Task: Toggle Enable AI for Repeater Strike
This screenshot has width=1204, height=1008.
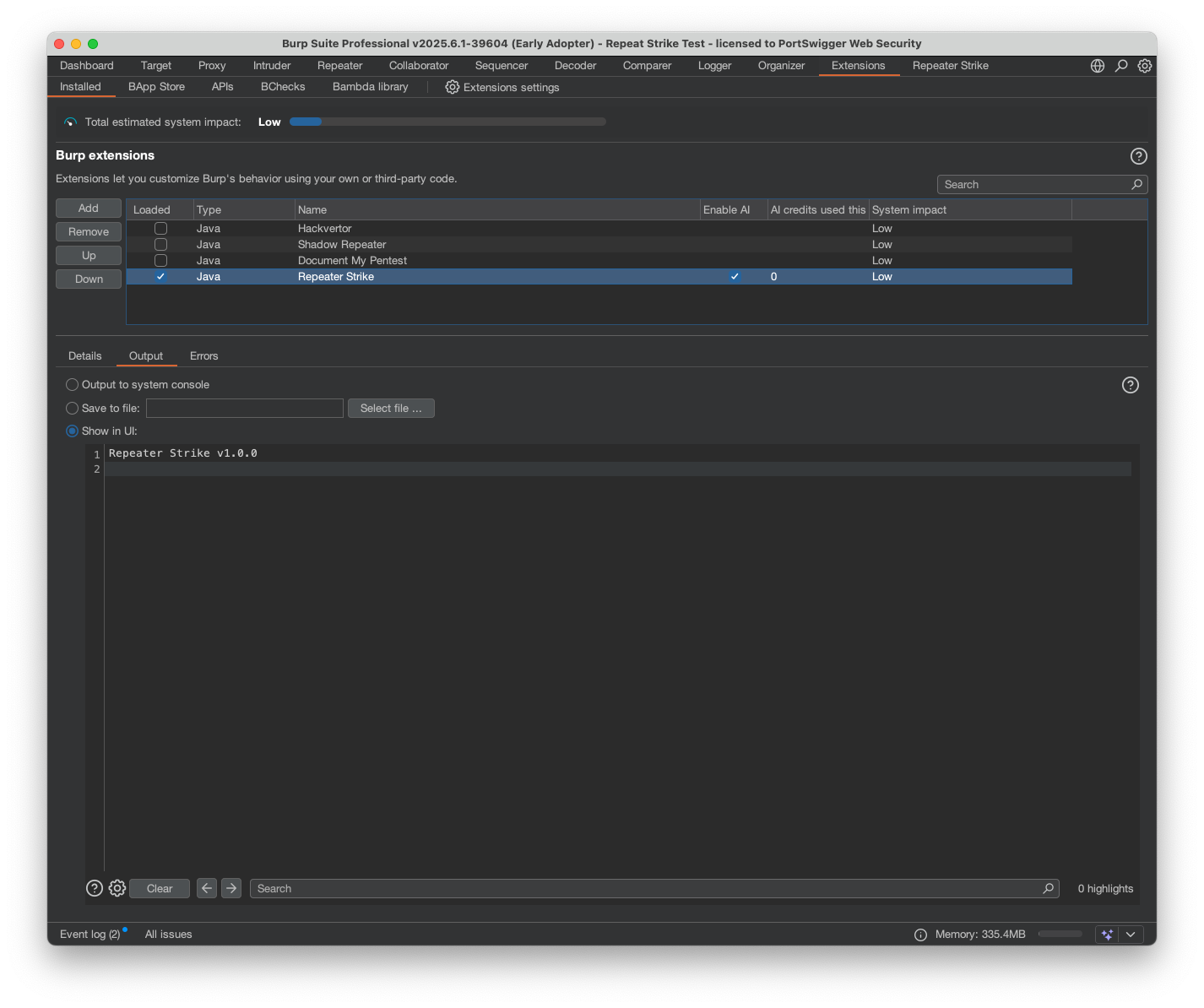Action: click(735, 277)
